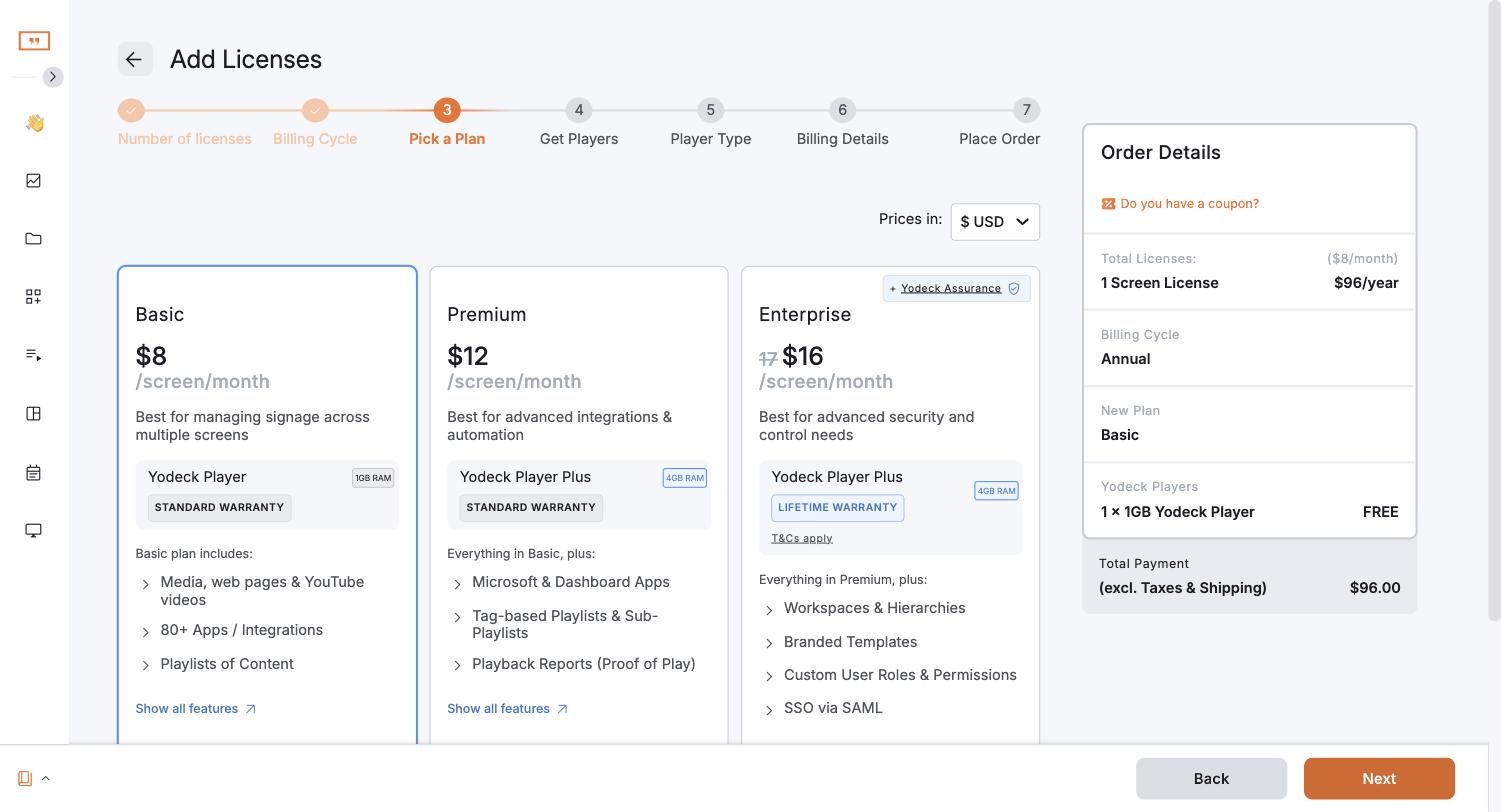Open the T&Cs apply link

802,538
